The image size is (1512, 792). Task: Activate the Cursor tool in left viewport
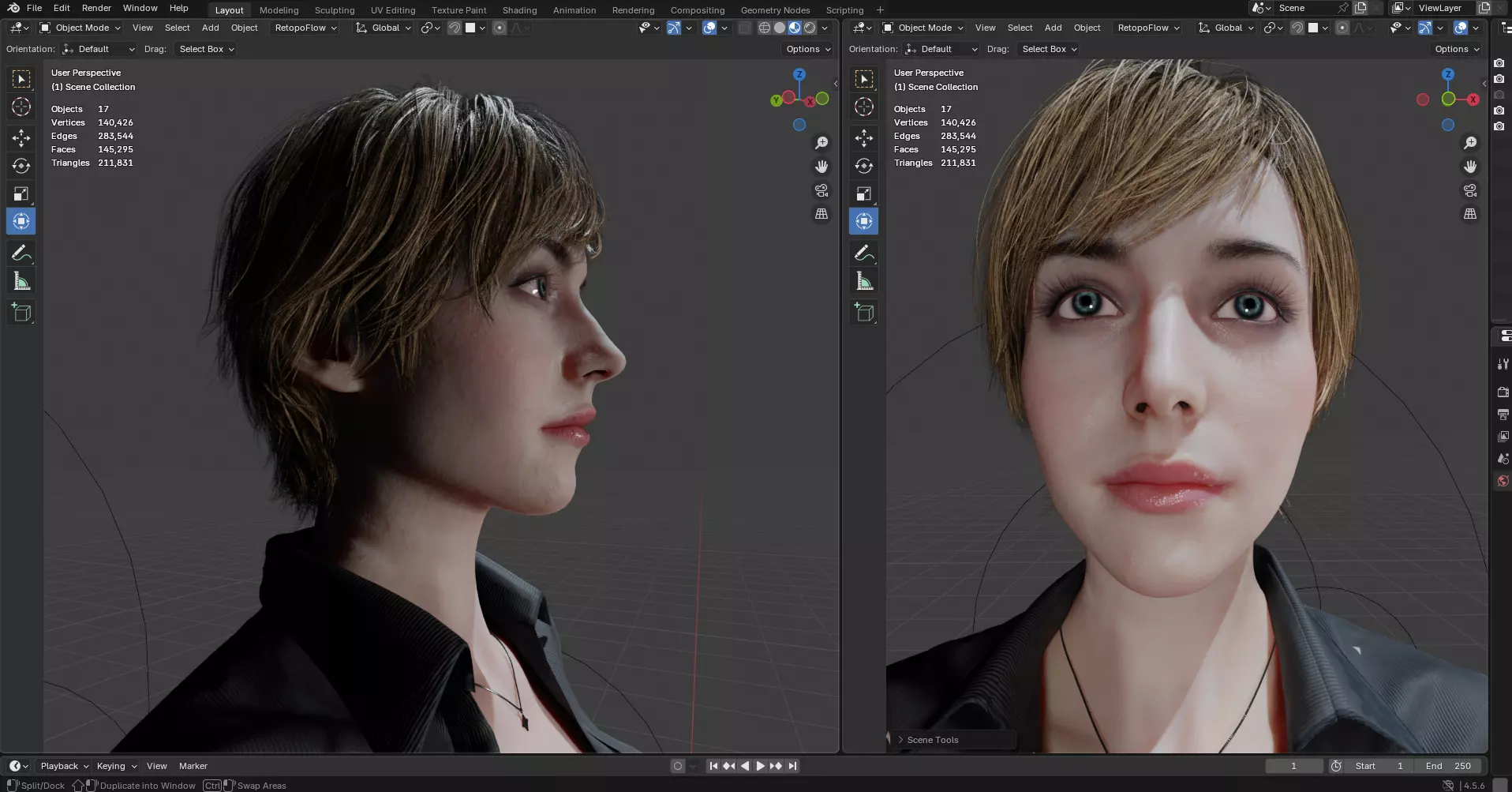[21, 107]
